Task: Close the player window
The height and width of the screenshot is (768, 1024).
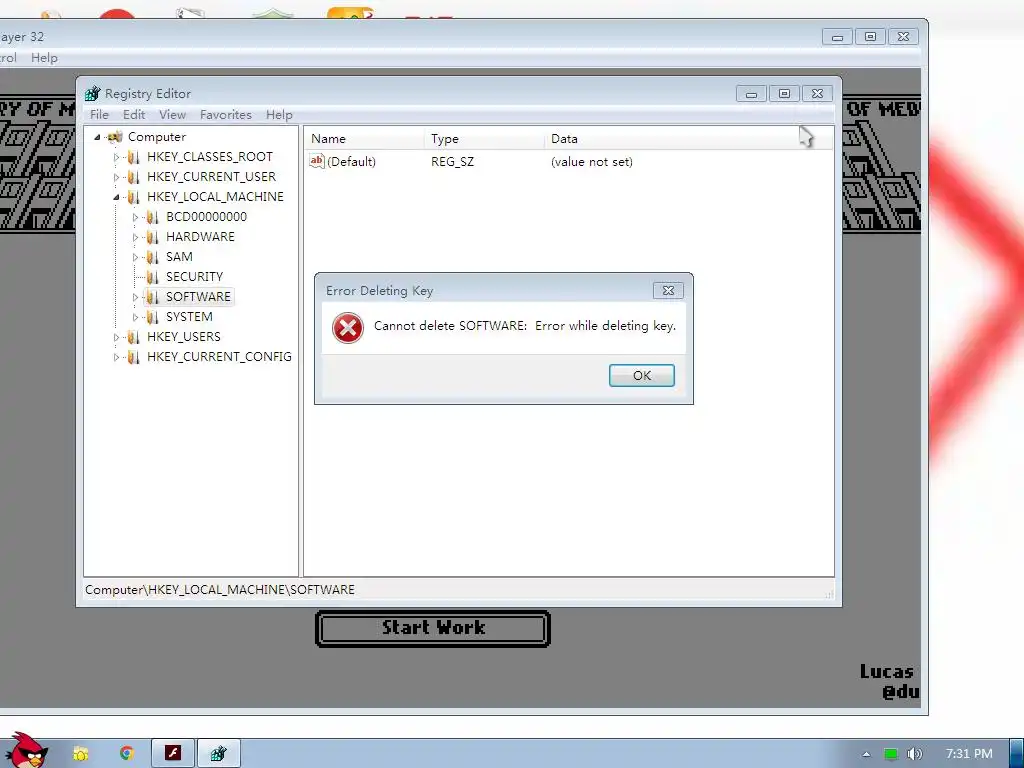Action: click(903, 37)
